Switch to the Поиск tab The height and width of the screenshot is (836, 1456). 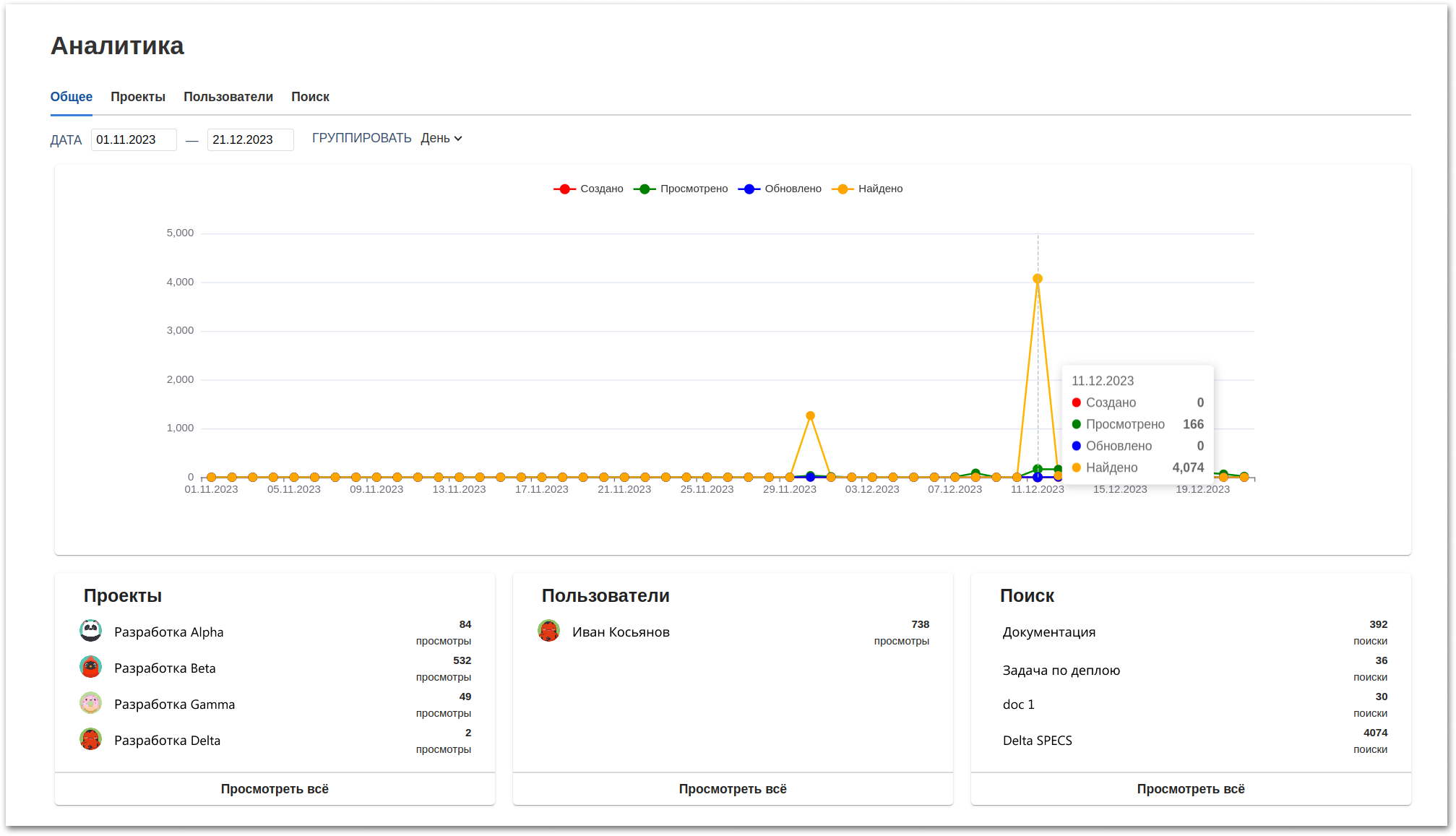[310, 97]
